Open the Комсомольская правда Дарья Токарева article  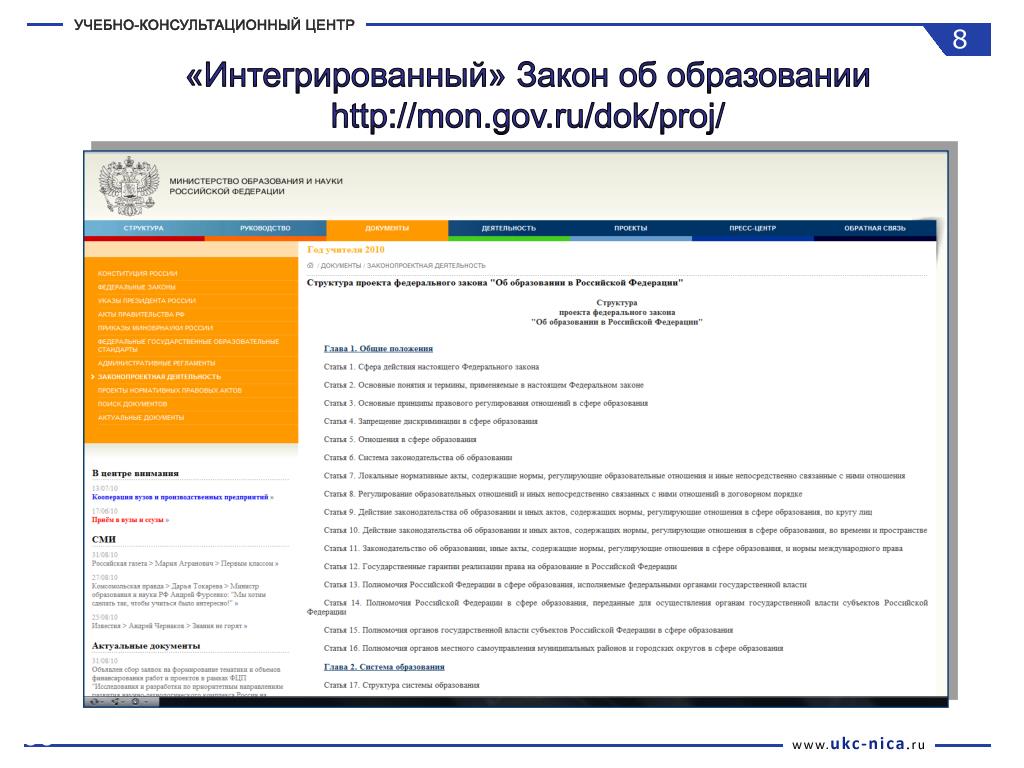(x=178, y=595)
